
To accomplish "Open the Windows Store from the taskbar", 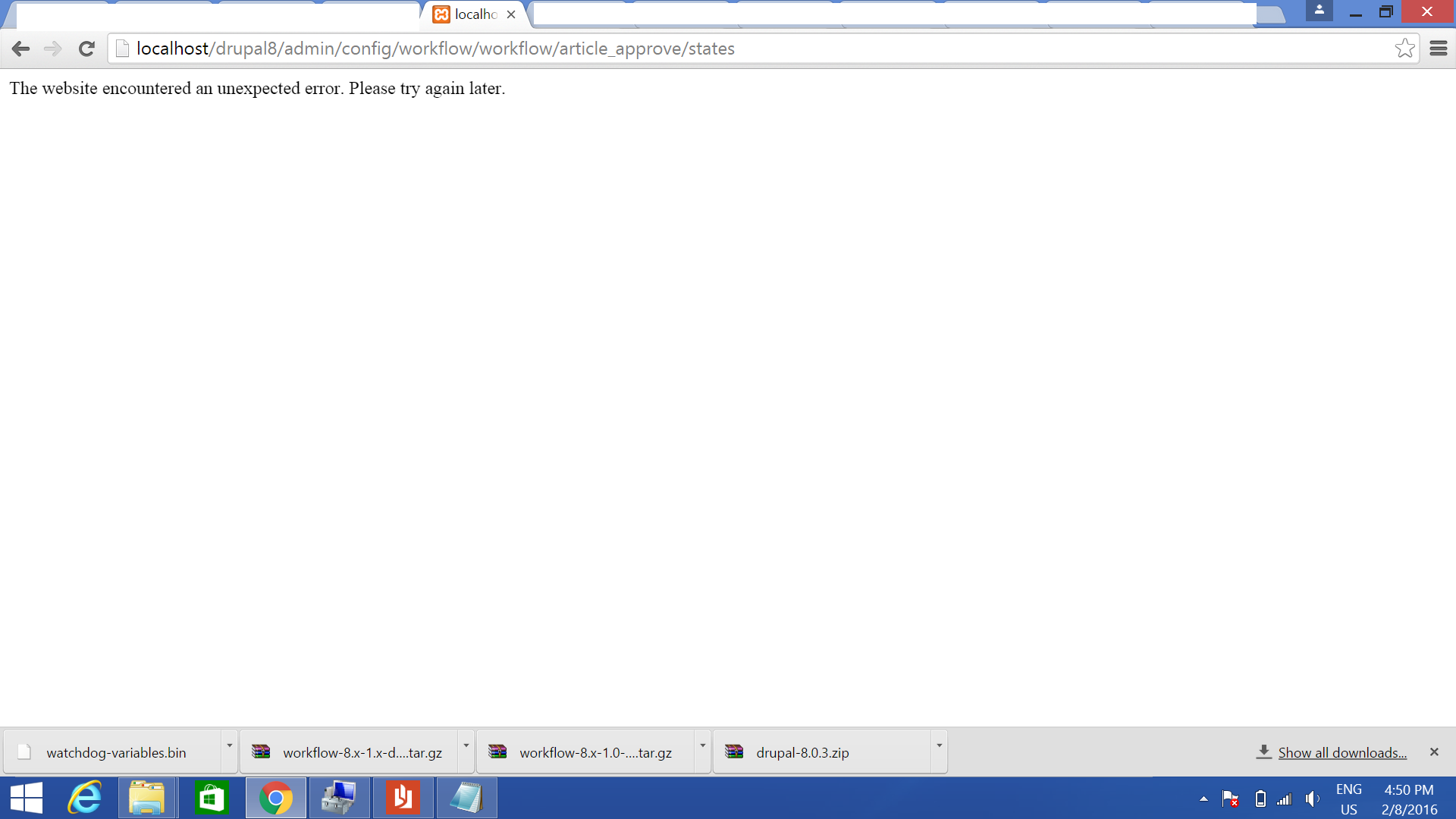I will pyautogui.click(x=211, y=798).
